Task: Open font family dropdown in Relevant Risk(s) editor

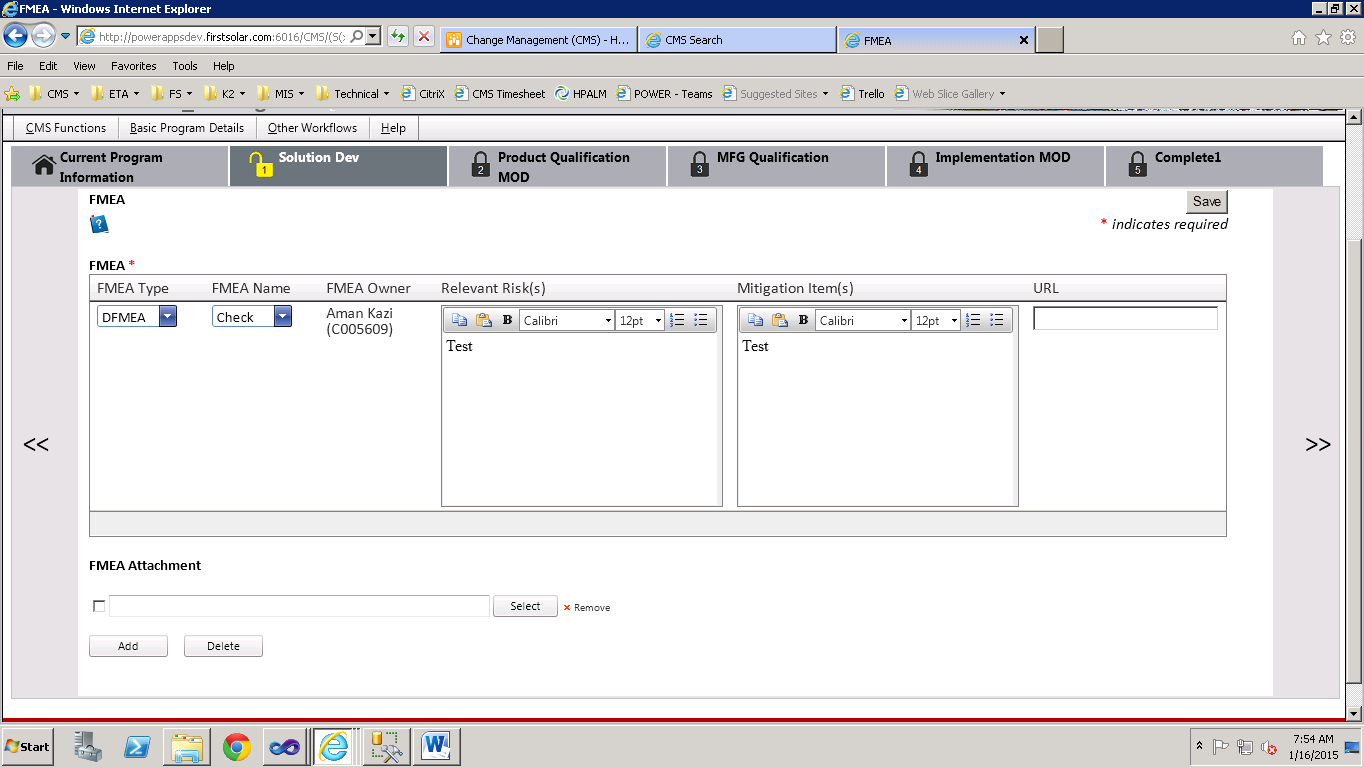Action: coord(567,321)
